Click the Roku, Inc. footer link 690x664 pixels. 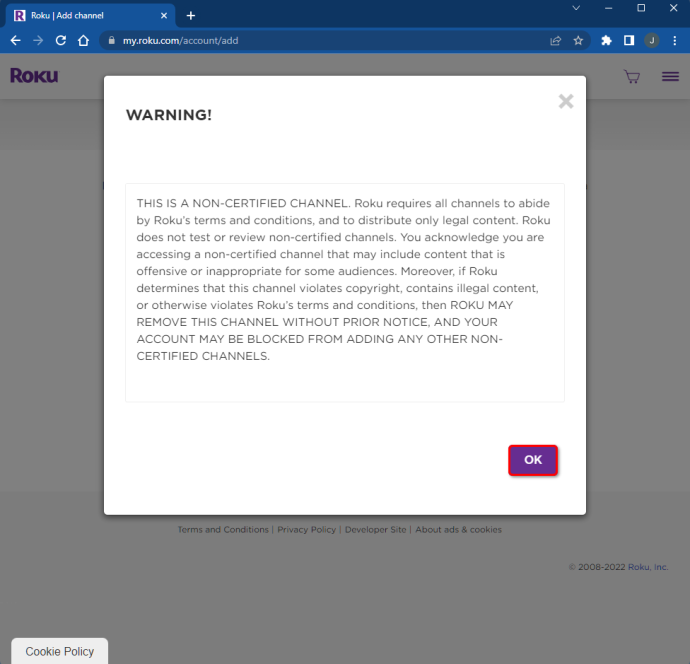tap(648, 567)
